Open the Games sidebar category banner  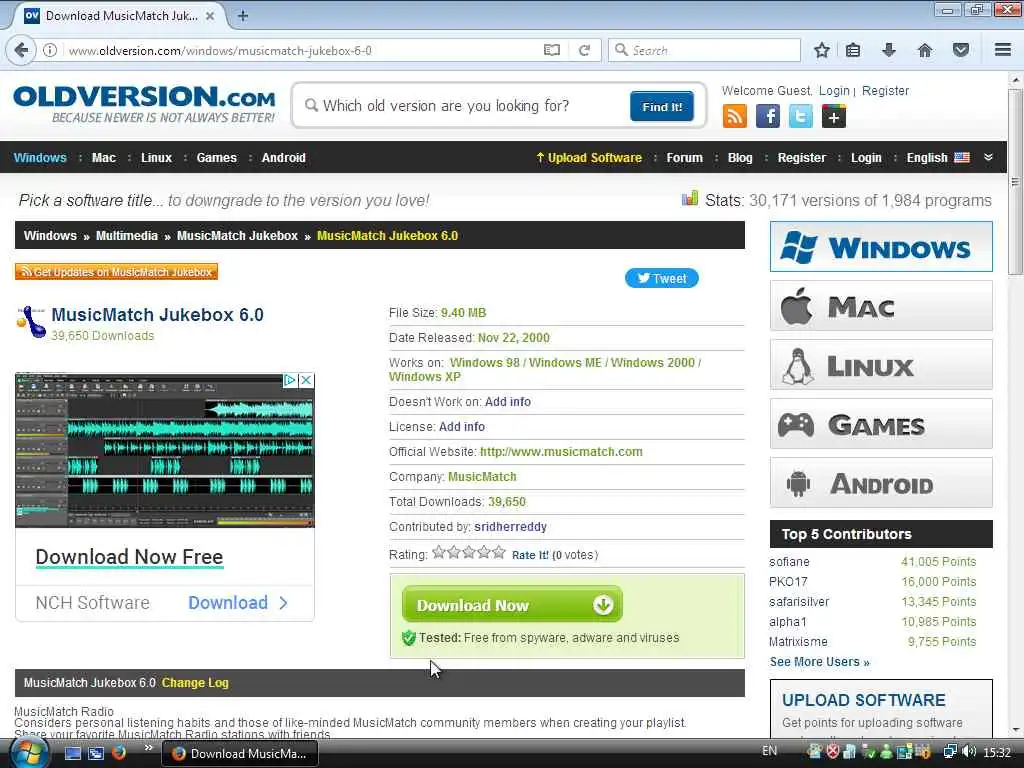(x=881, y=424)
